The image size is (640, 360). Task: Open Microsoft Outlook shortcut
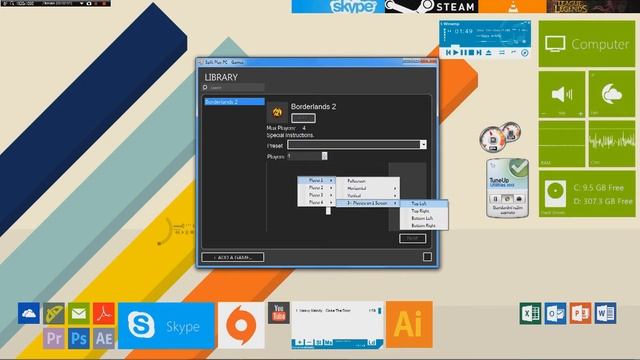[555, 313]
